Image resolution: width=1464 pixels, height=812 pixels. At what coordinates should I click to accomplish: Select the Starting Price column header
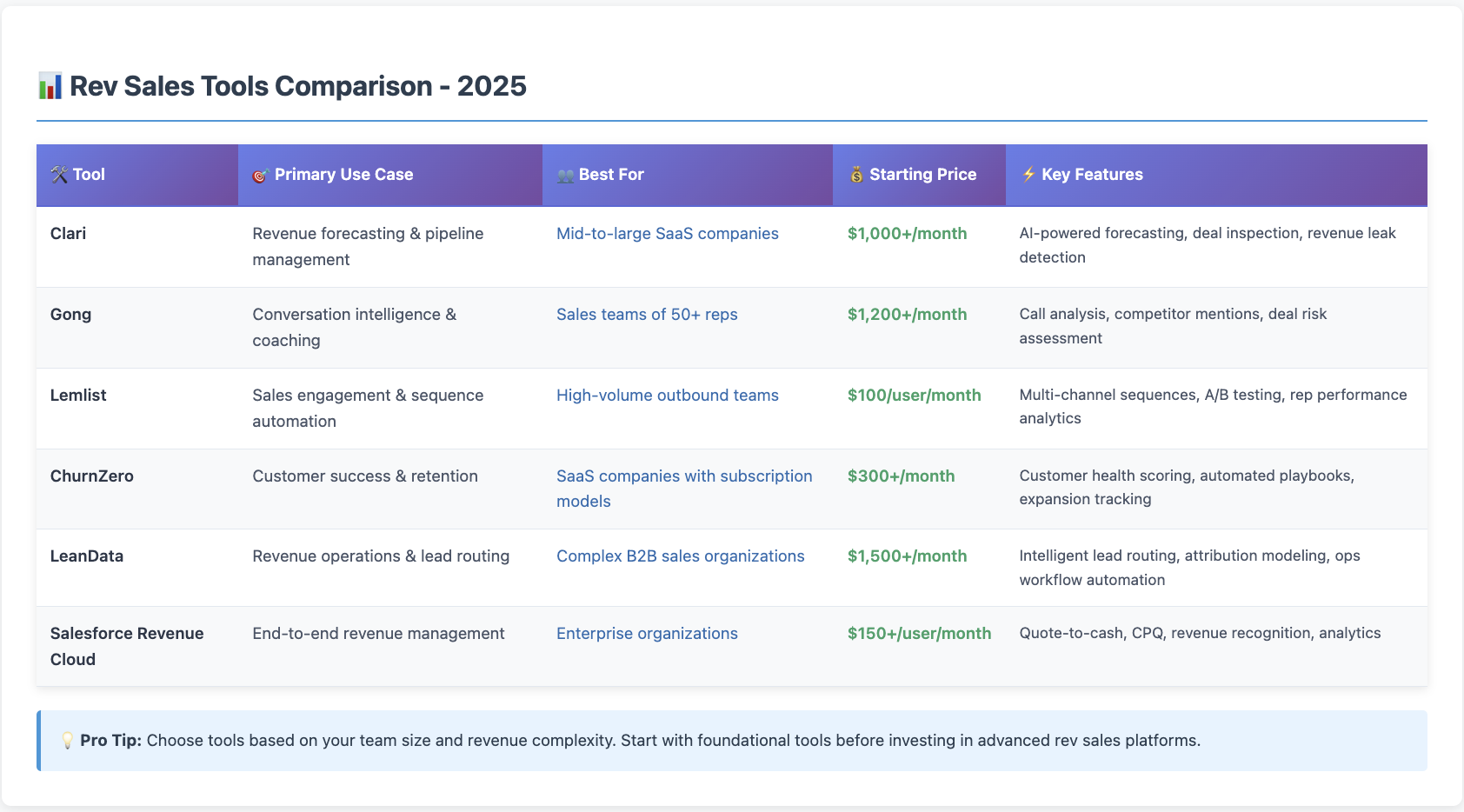[919, 175]
